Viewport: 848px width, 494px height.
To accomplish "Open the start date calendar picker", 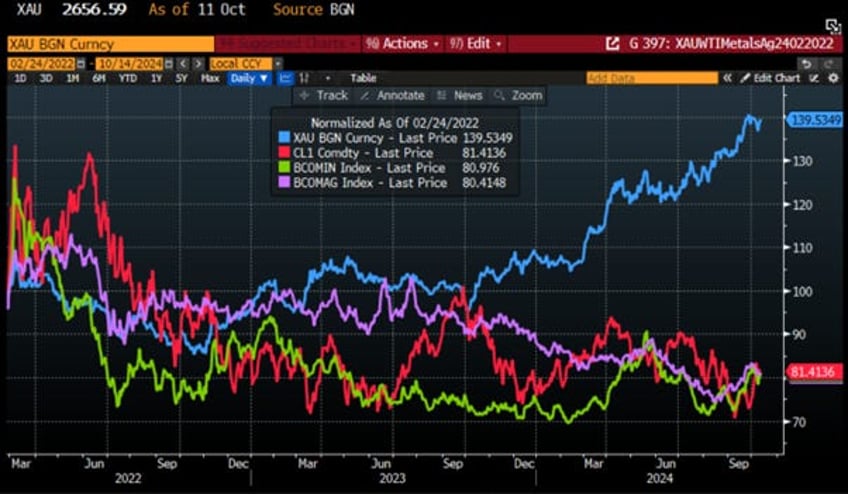I will pyautogui.click(x=81, y=64).
